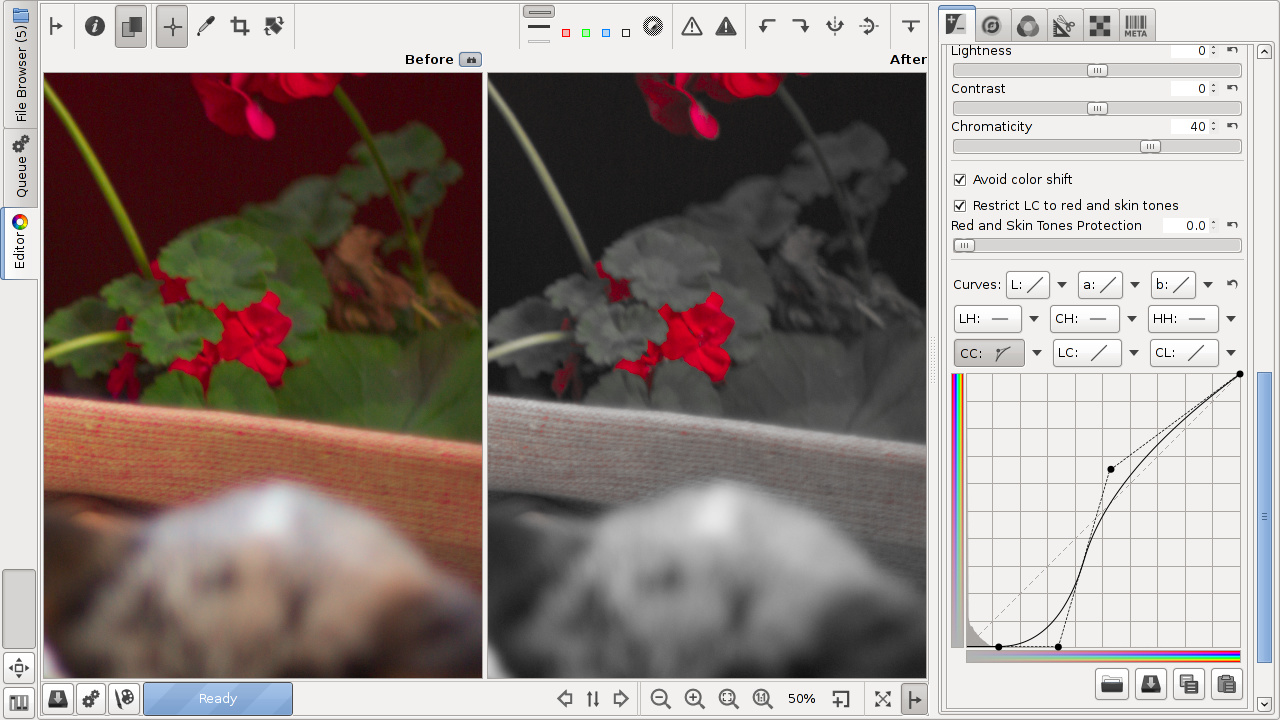The width and height of the screenshot is (1280, 720).
Task: Select the crop tool
Action: pyautogui.click(x=240, y=27)
